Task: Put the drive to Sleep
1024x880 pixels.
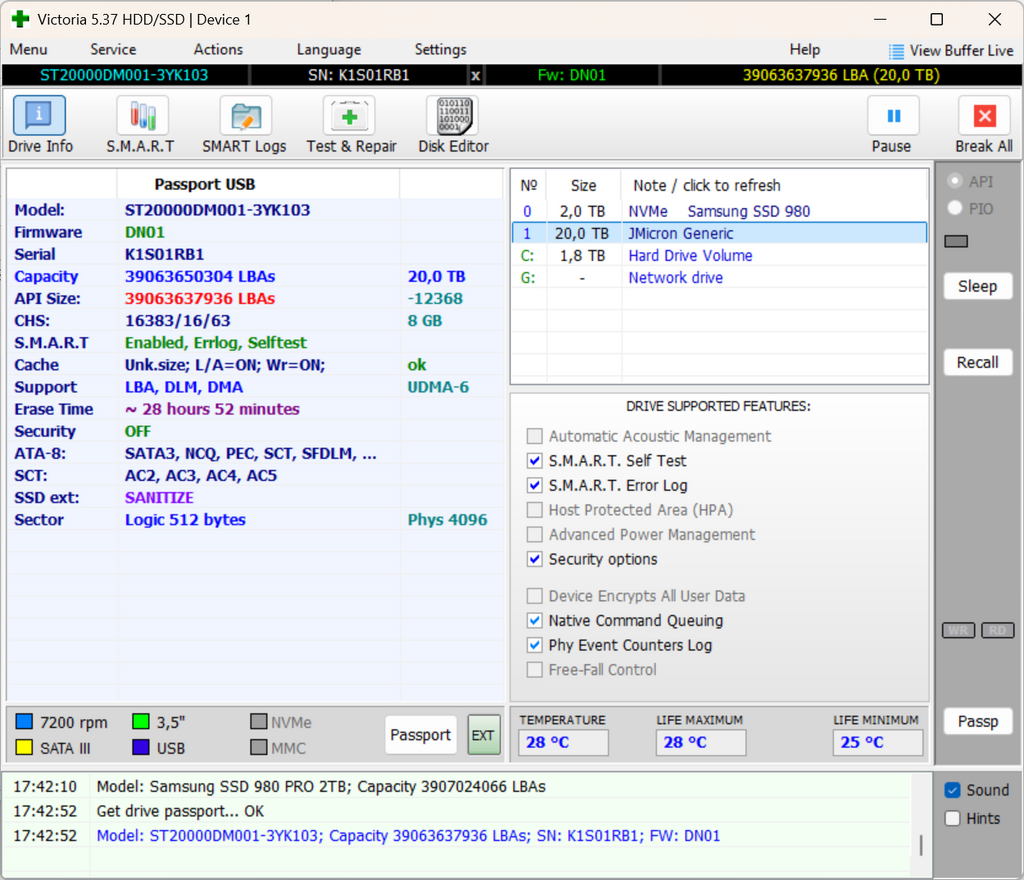Action: coord(977,286)
